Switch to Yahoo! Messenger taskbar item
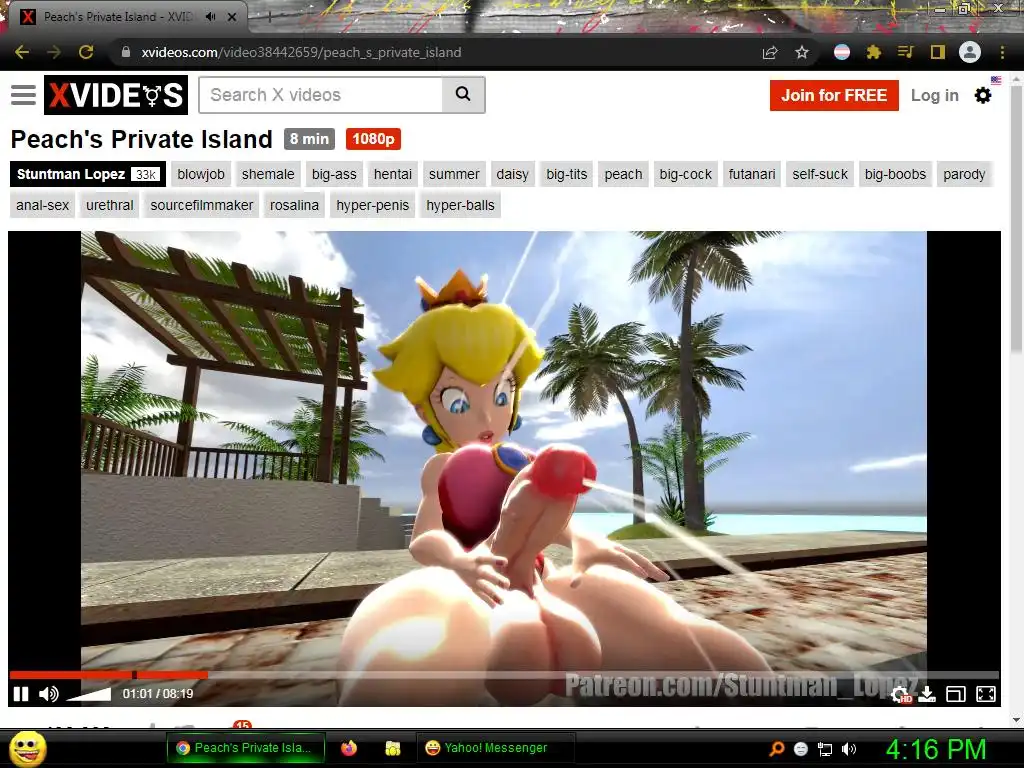This screenshot has width=1024, height=768. tap(496, 748)
